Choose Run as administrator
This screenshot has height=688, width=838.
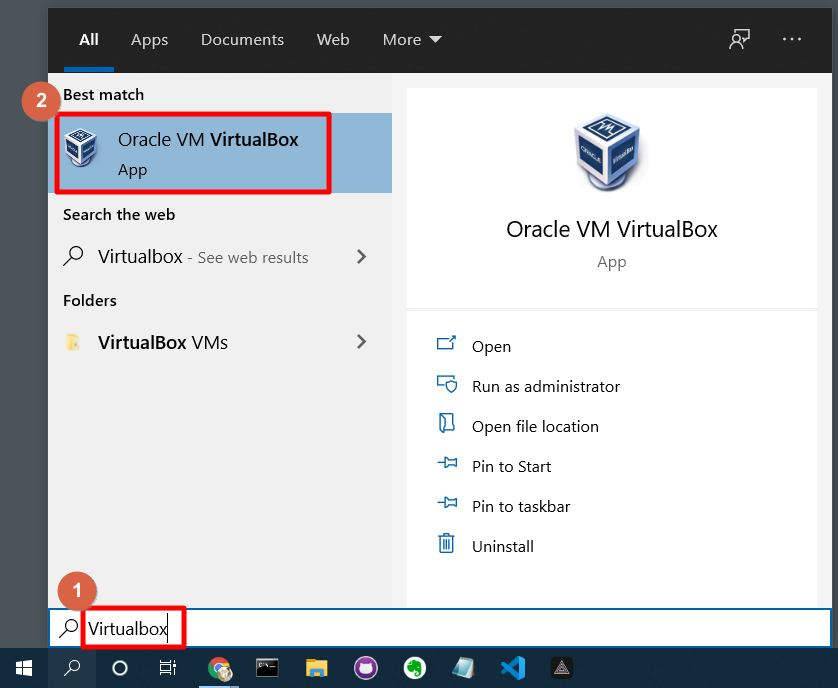(546, 386)
